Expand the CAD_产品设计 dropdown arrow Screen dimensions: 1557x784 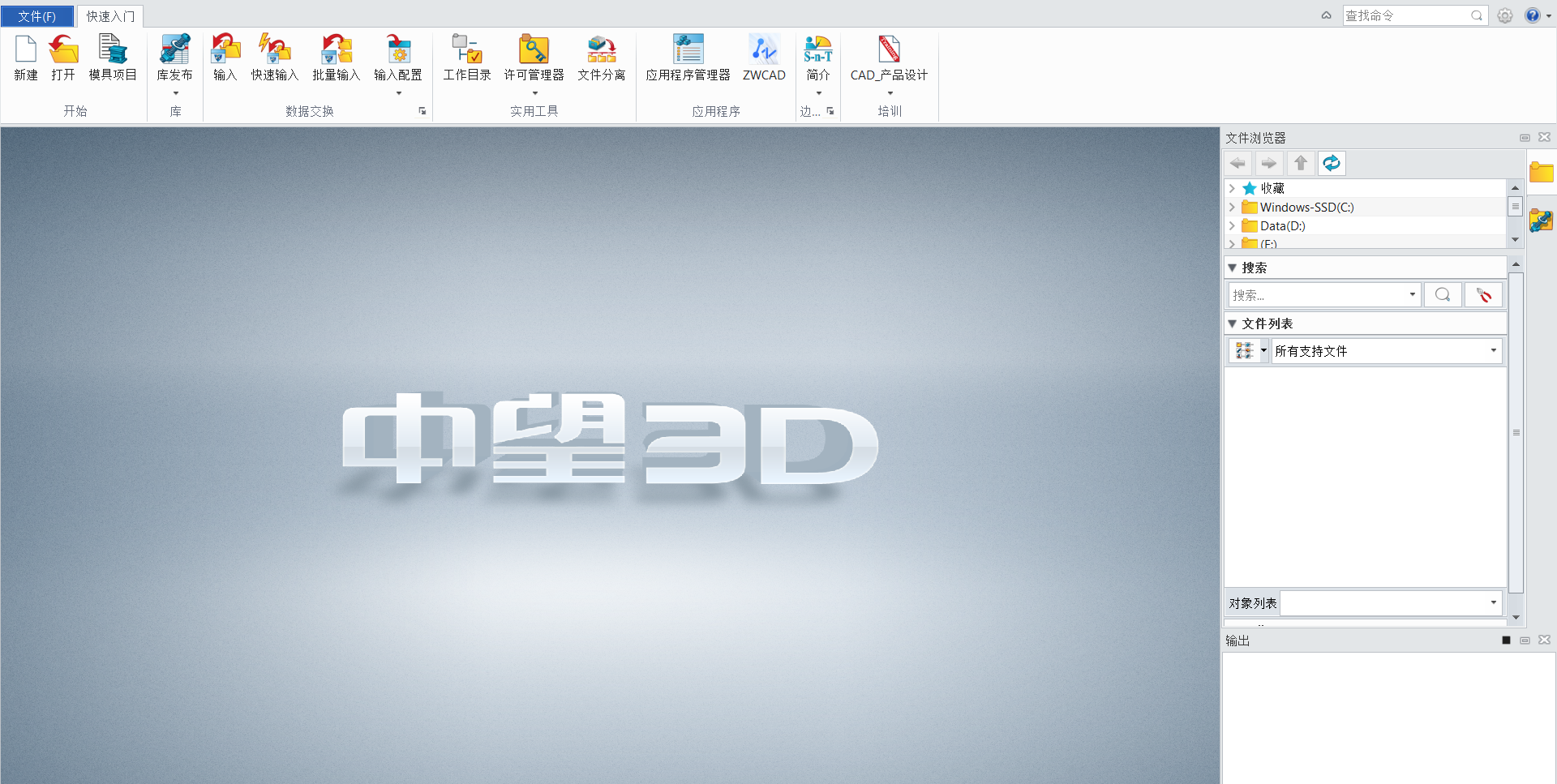[x=890, y=93]
